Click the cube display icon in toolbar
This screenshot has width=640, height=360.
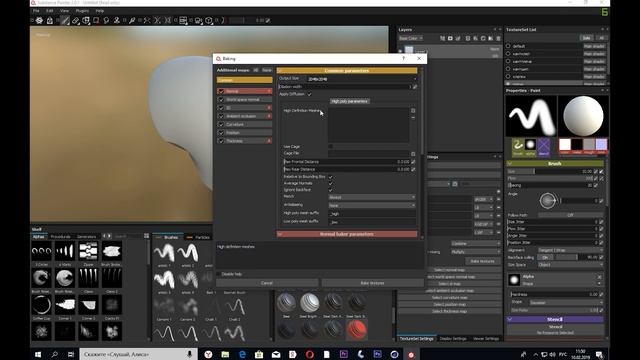click(209, 20)
